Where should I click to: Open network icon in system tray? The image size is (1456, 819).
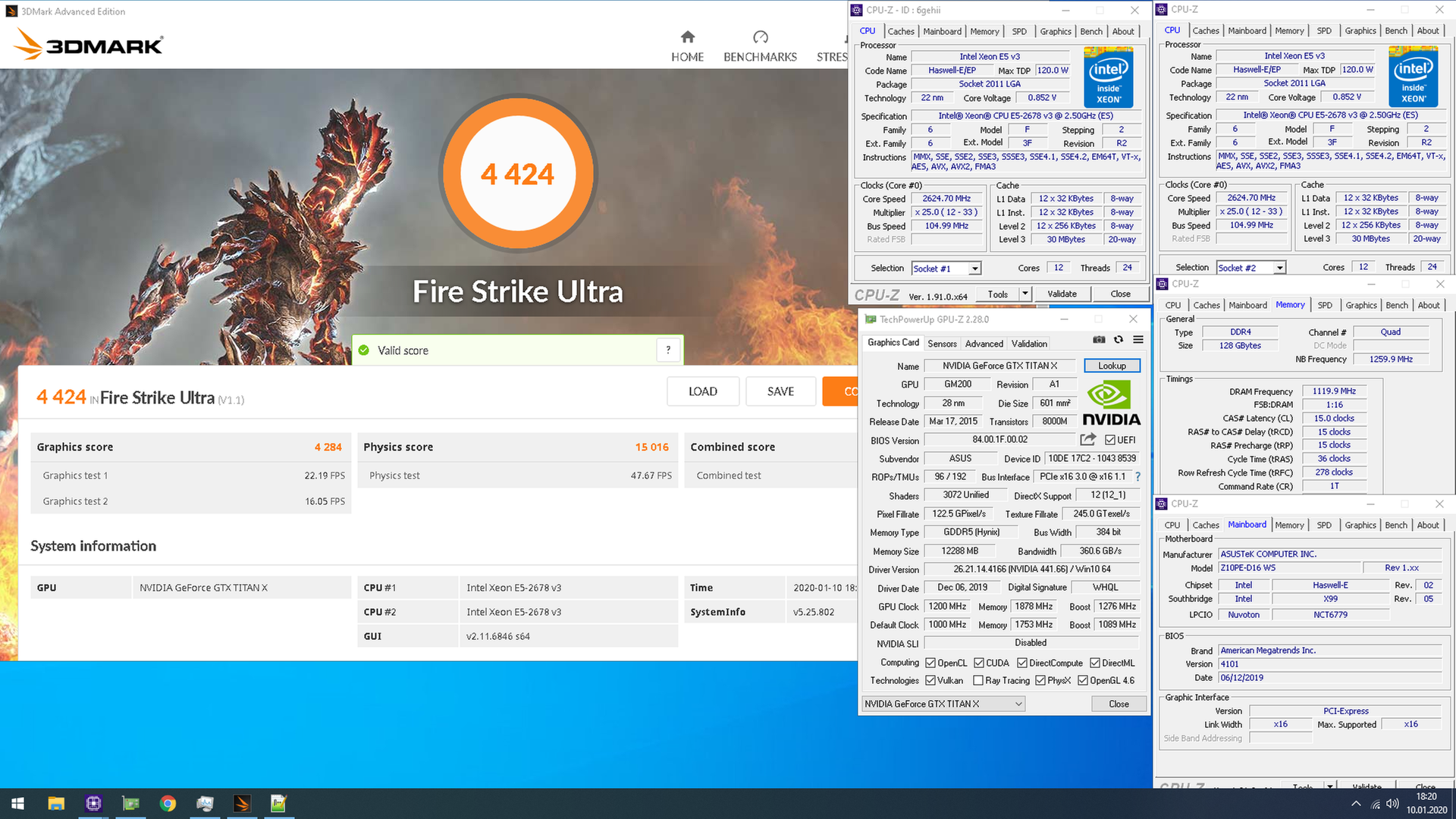pyautogui.click(x=1375, y=804)
